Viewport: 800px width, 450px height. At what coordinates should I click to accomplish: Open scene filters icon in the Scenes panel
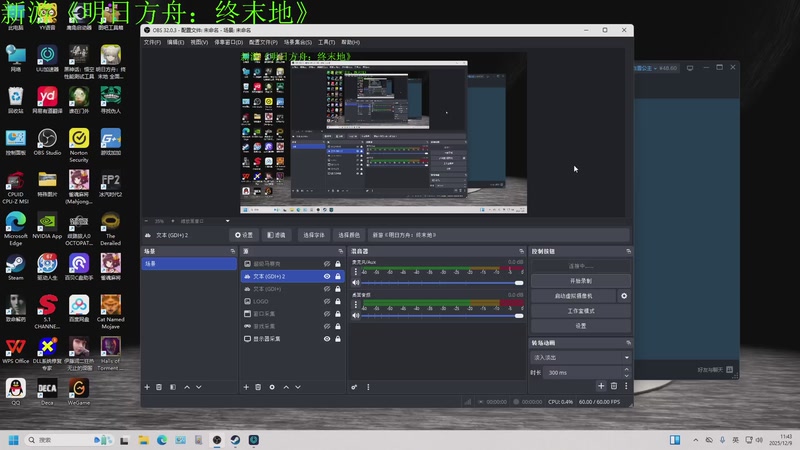pos(173,387)
